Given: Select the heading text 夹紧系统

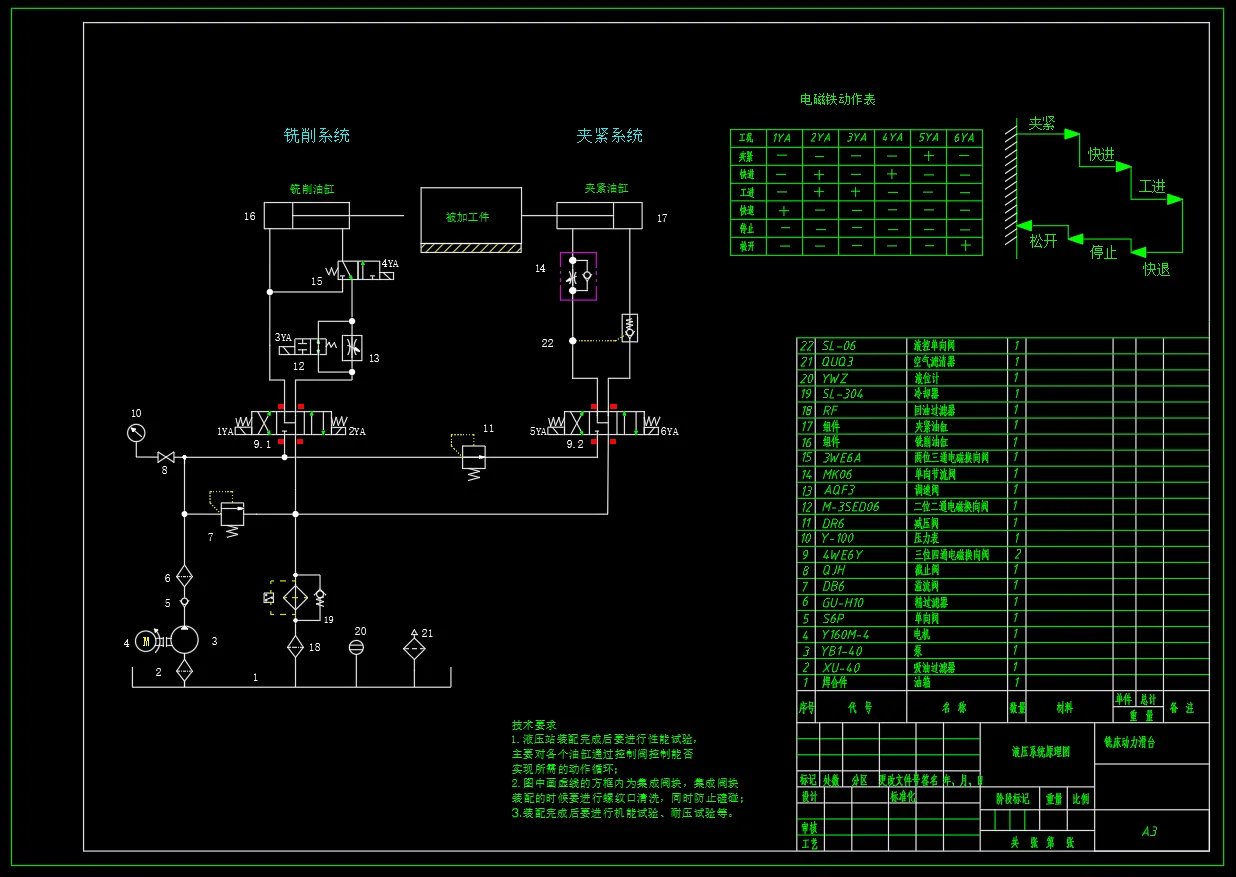Looking at the screenshot, I should [x=609, y=135].
